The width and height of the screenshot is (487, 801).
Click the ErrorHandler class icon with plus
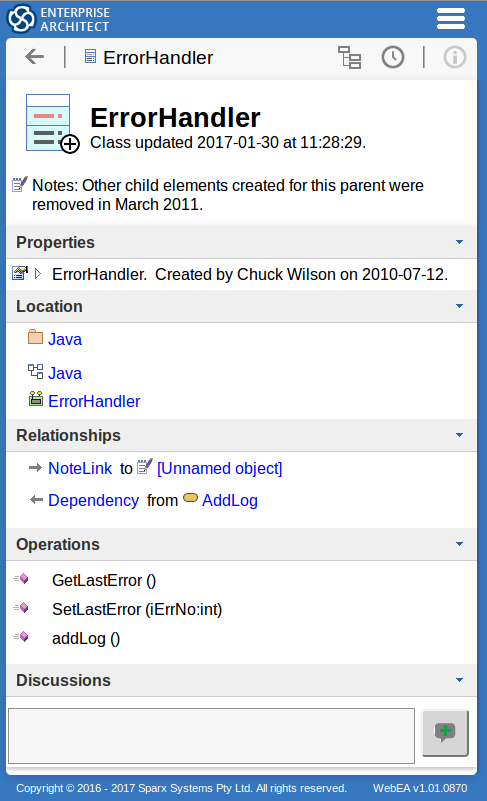coord(52,123)
